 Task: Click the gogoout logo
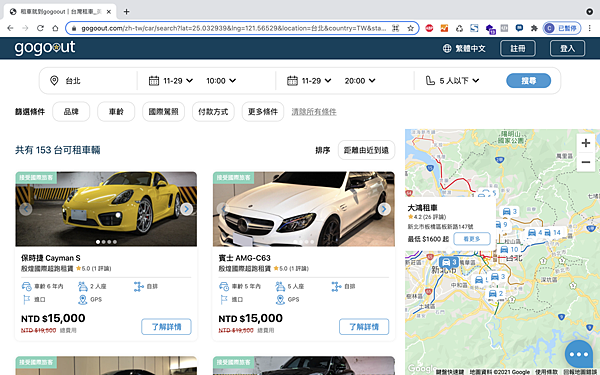click(x=45, y=48)
